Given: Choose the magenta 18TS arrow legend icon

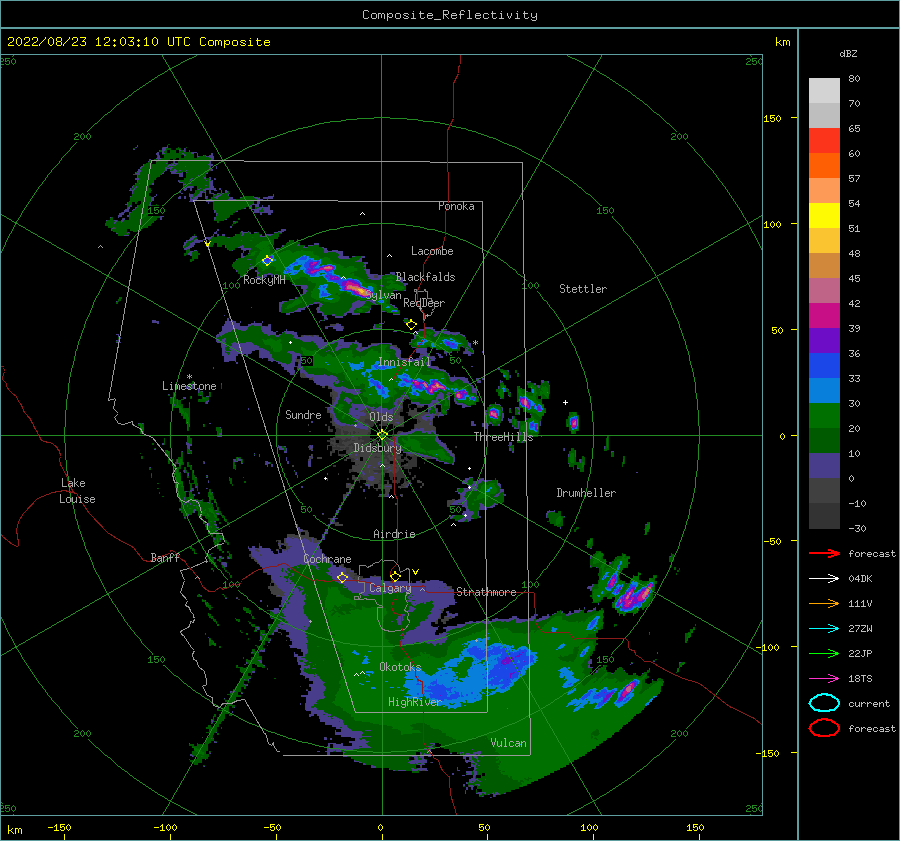Looking at the screenshot, I should (x=824, y=679).
